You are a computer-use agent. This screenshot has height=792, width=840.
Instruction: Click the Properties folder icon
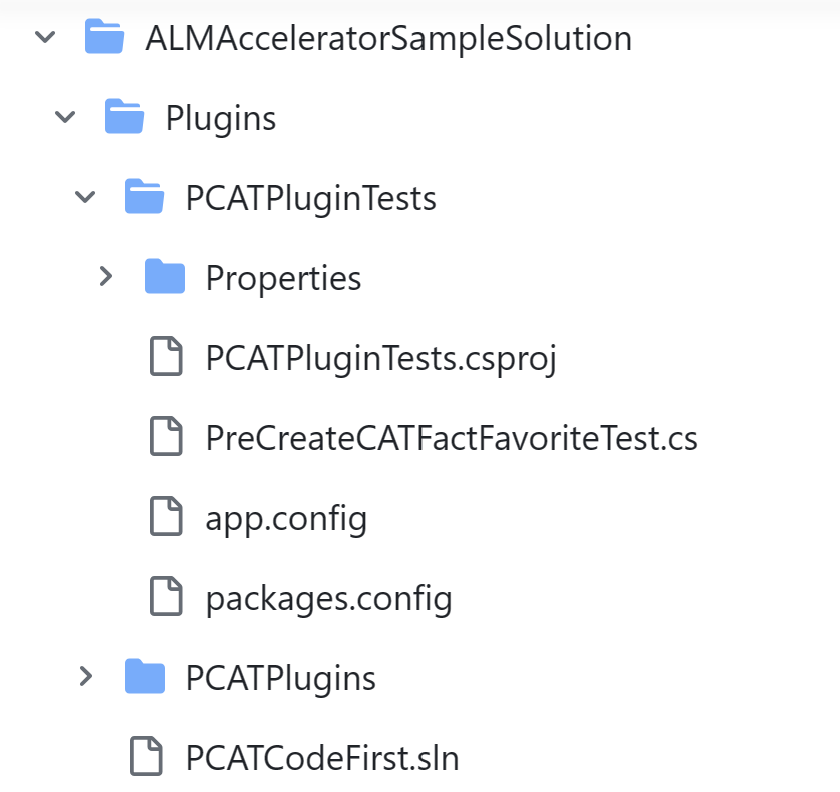[165, 277]
